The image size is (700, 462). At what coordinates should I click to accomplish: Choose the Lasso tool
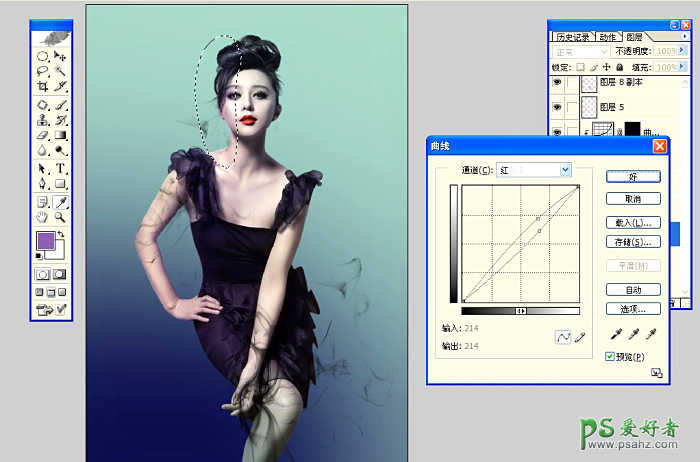pos(43,71)
